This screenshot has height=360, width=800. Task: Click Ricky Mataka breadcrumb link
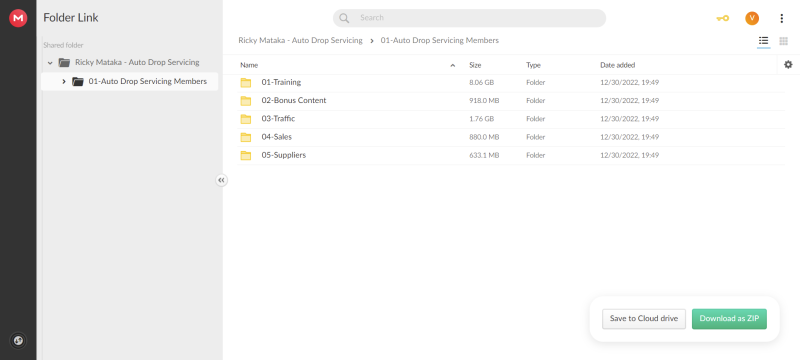pos(300,40)
